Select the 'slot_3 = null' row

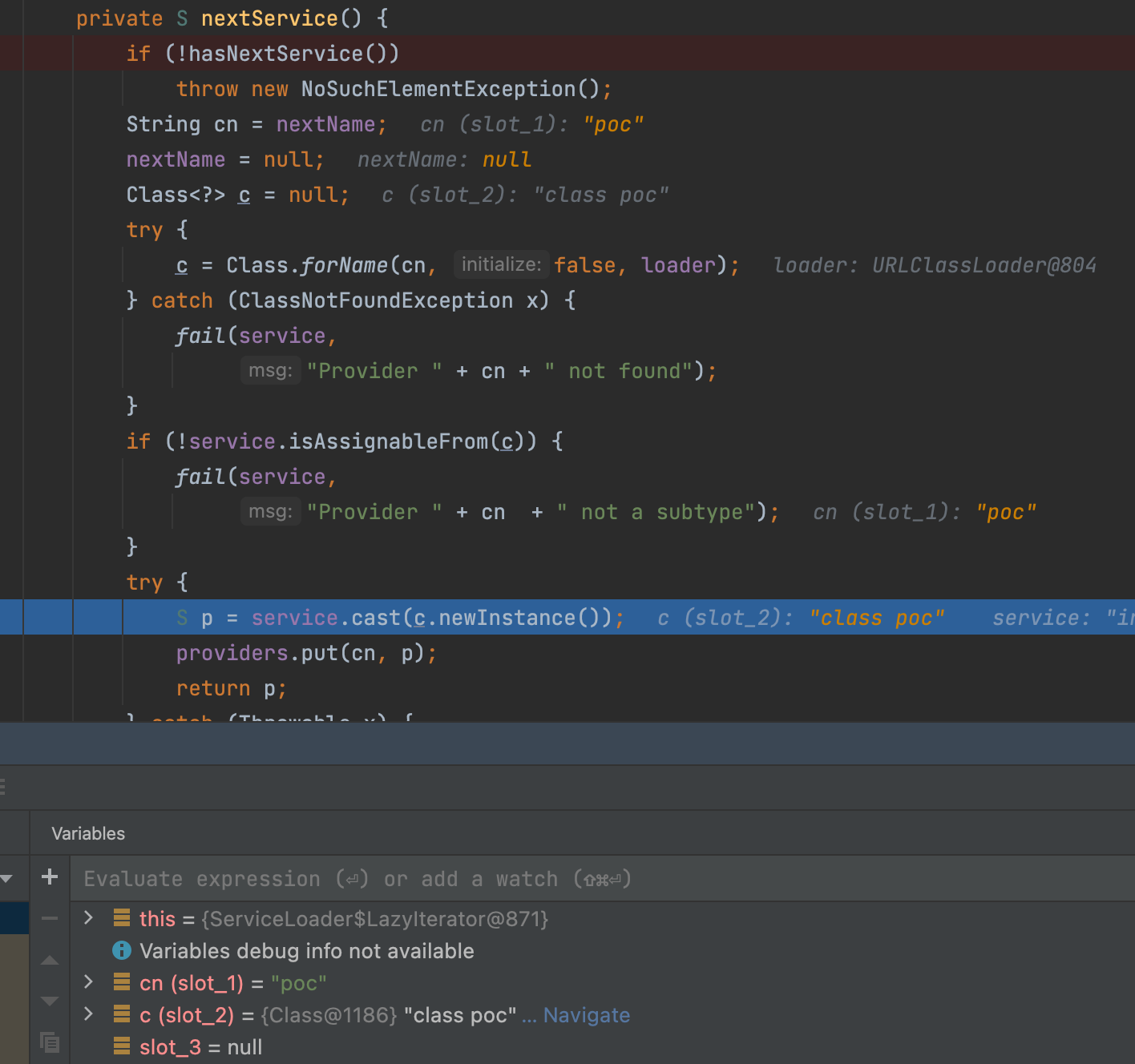tap(602, 1047)
